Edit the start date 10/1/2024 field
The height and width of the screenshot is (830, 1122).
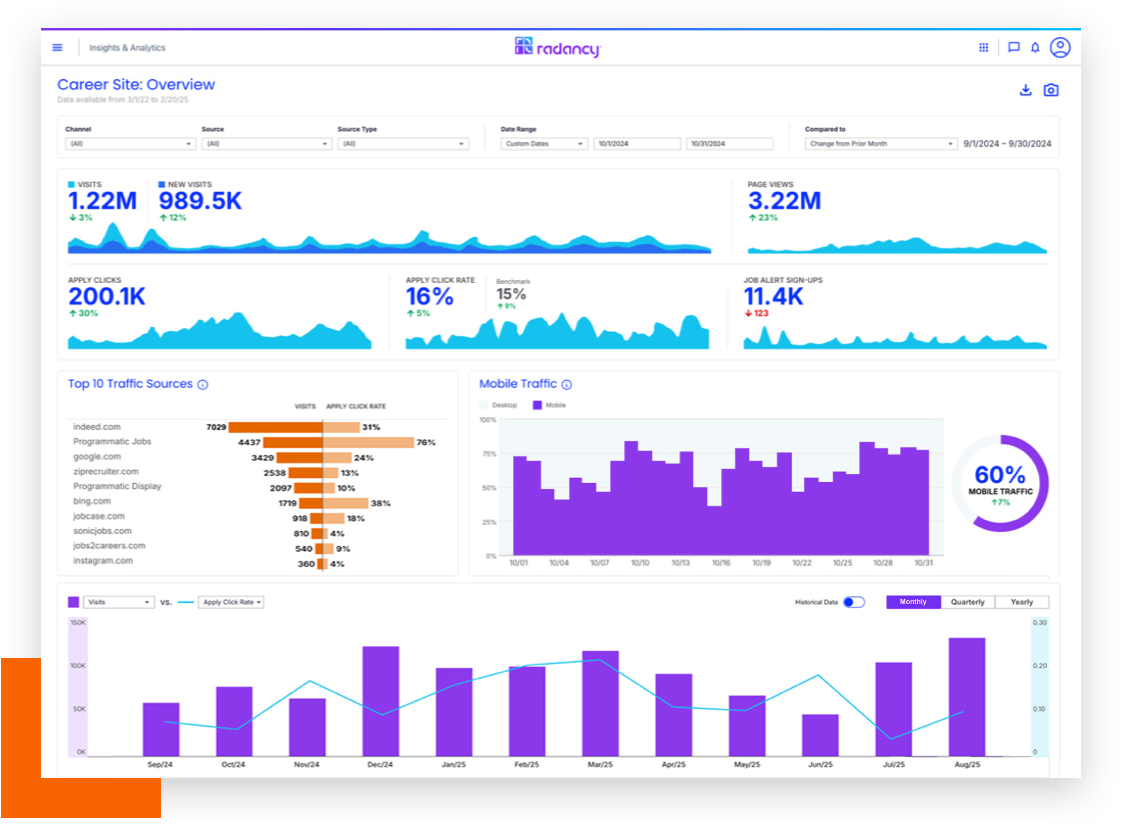(636, 144)
